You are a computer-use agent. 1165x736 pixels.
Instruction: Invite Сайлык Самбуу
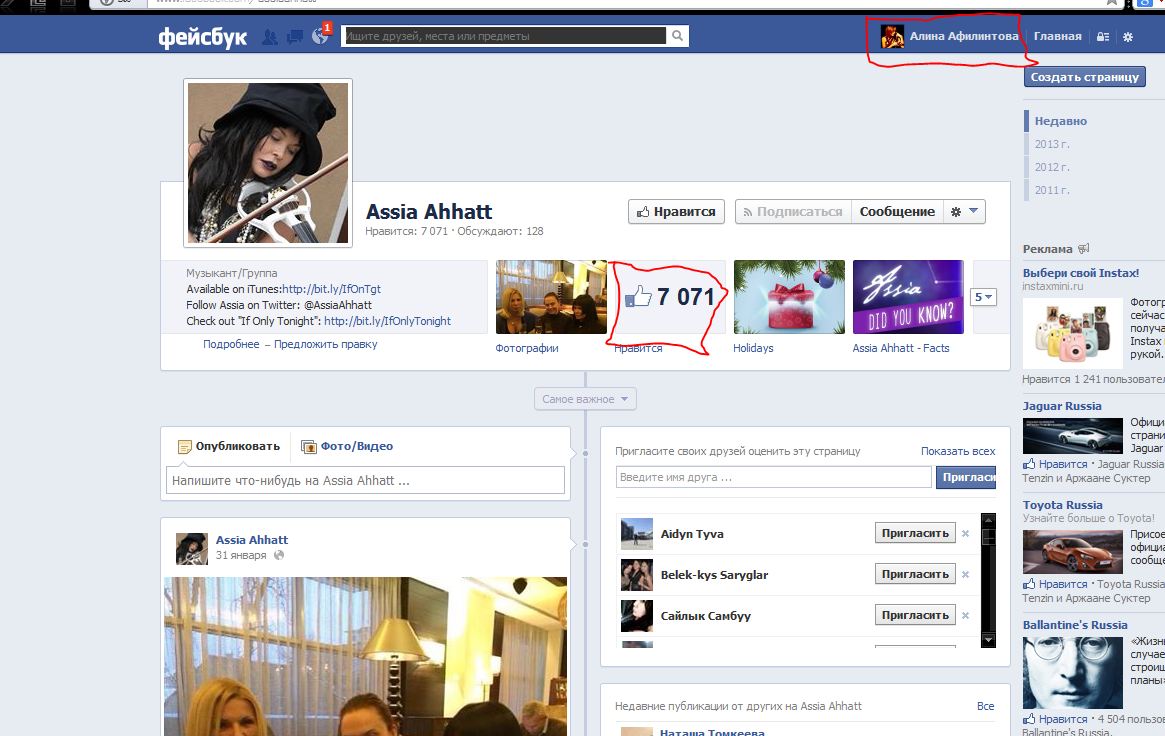pos(915,615)
